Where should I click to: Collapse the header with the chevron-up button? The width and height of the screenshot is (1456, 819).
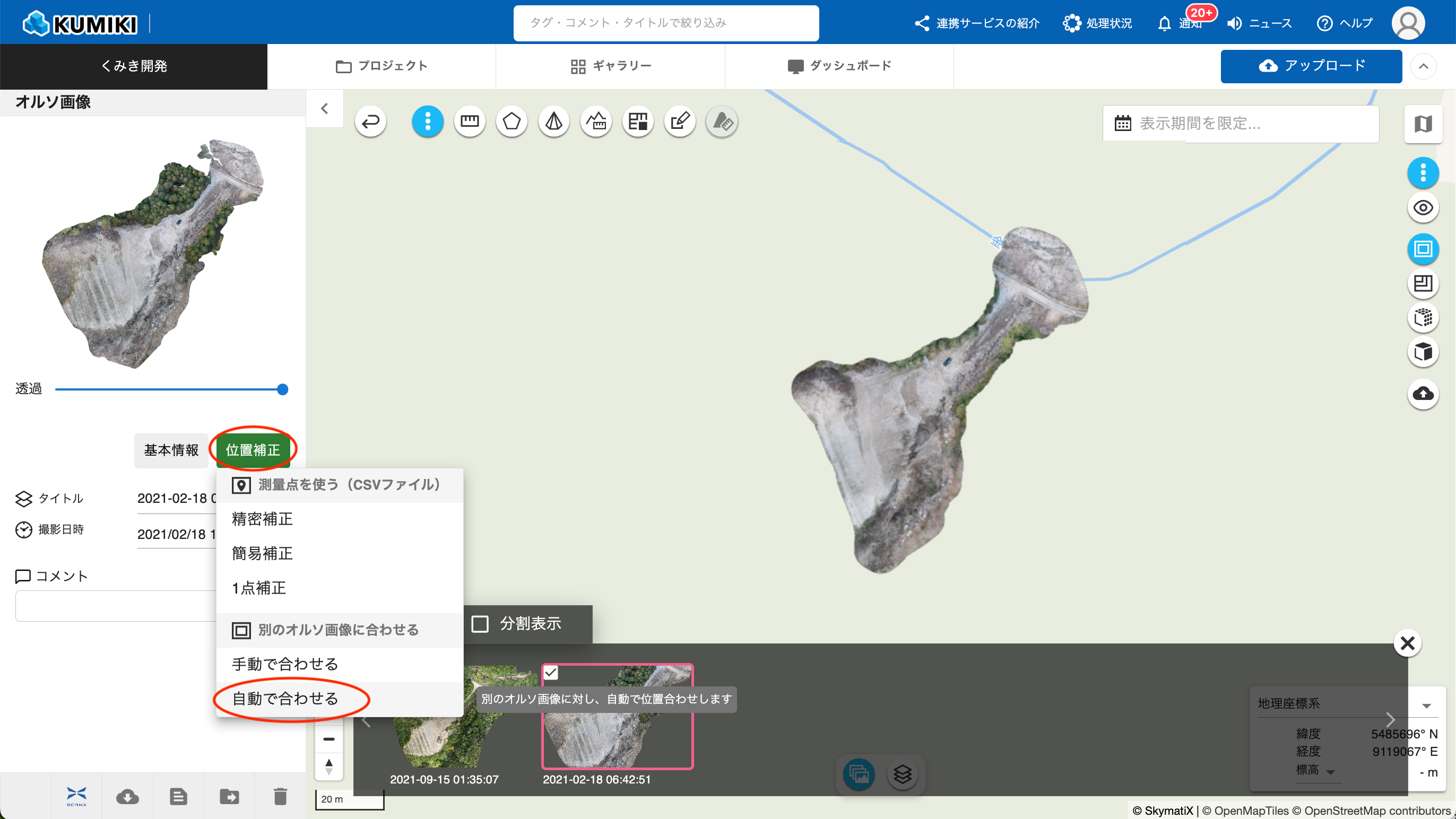pyautogui.click(x=1423, y=66)
